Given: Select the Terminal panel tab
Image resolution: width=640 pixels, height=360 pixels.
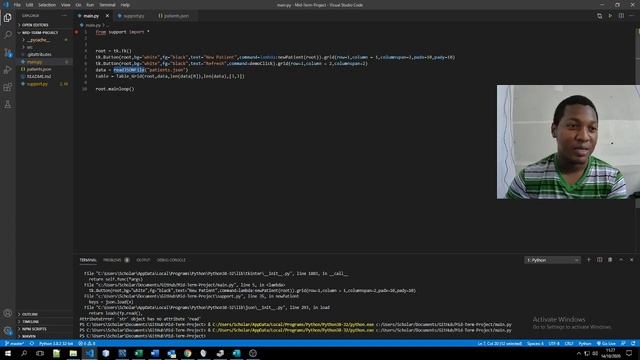Looking at the screenshot, I should tap(88, 260).
